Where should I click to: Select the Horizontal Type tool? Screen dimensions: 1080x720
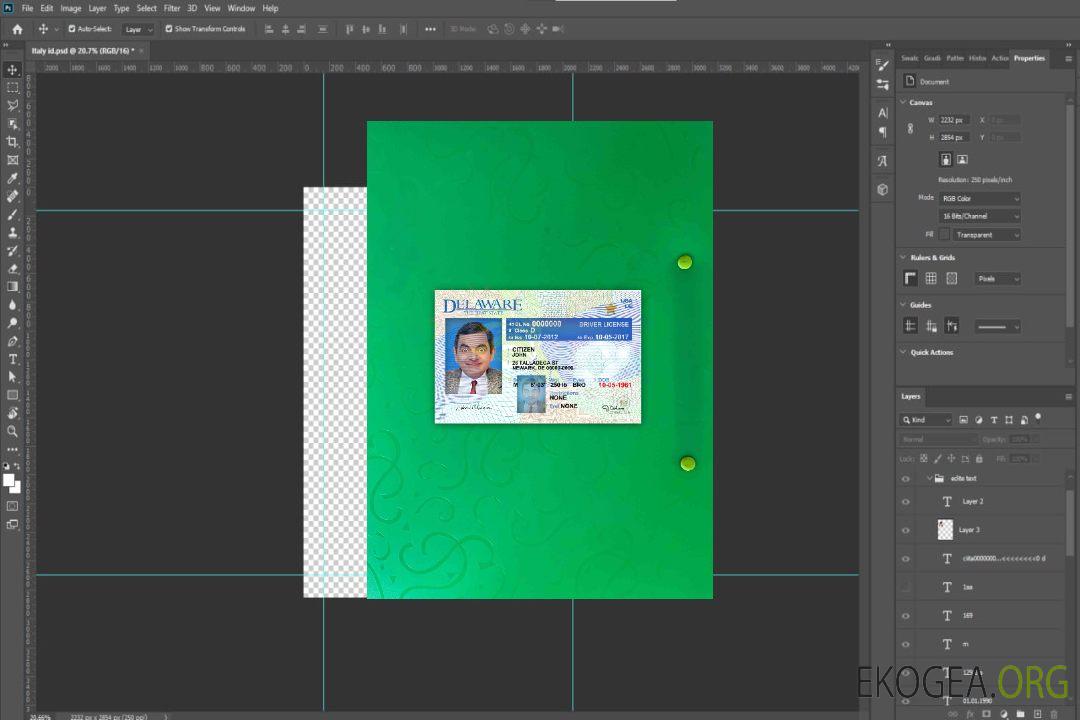click(13, 359)
